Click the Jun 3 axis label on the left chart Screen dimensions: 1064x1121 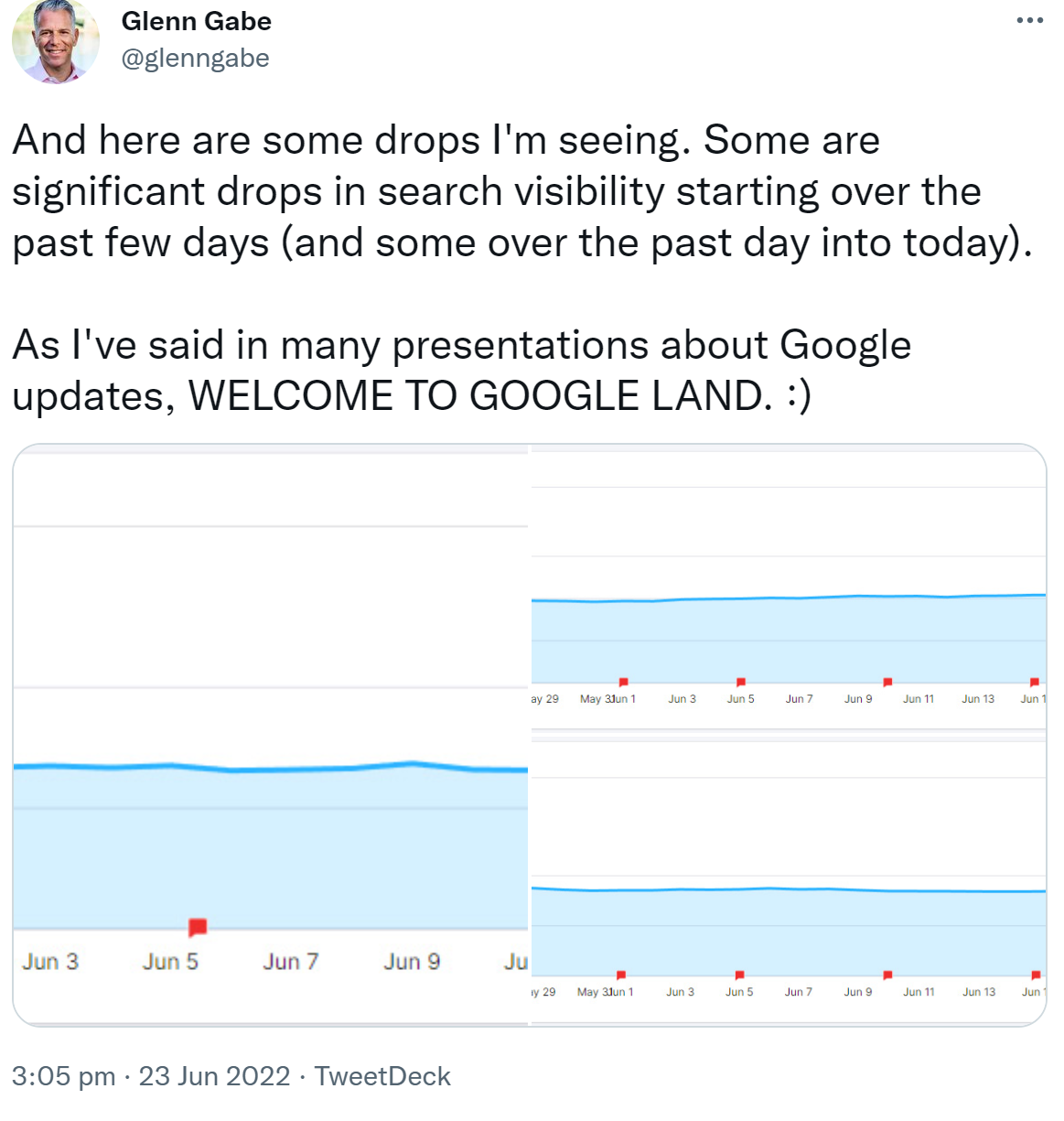click(50, 961)
